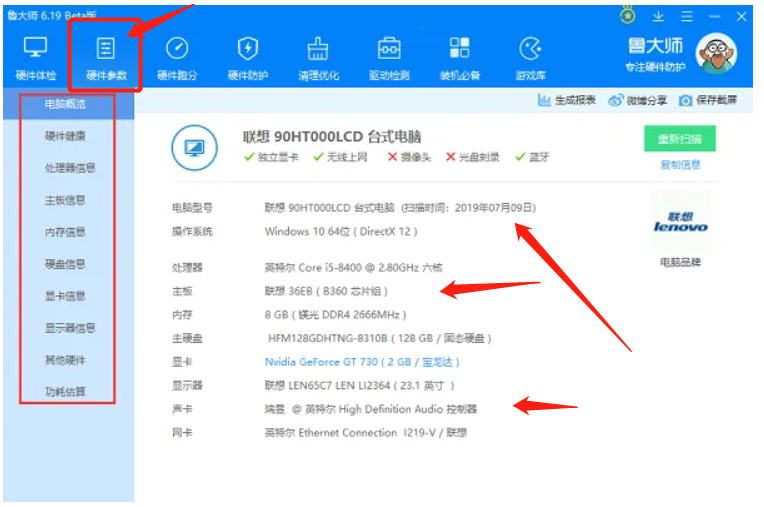The height and width of the screenshot is (507, 764).
Task: Select 显卡信息 in the sidebar
Action: click(65, 296)
